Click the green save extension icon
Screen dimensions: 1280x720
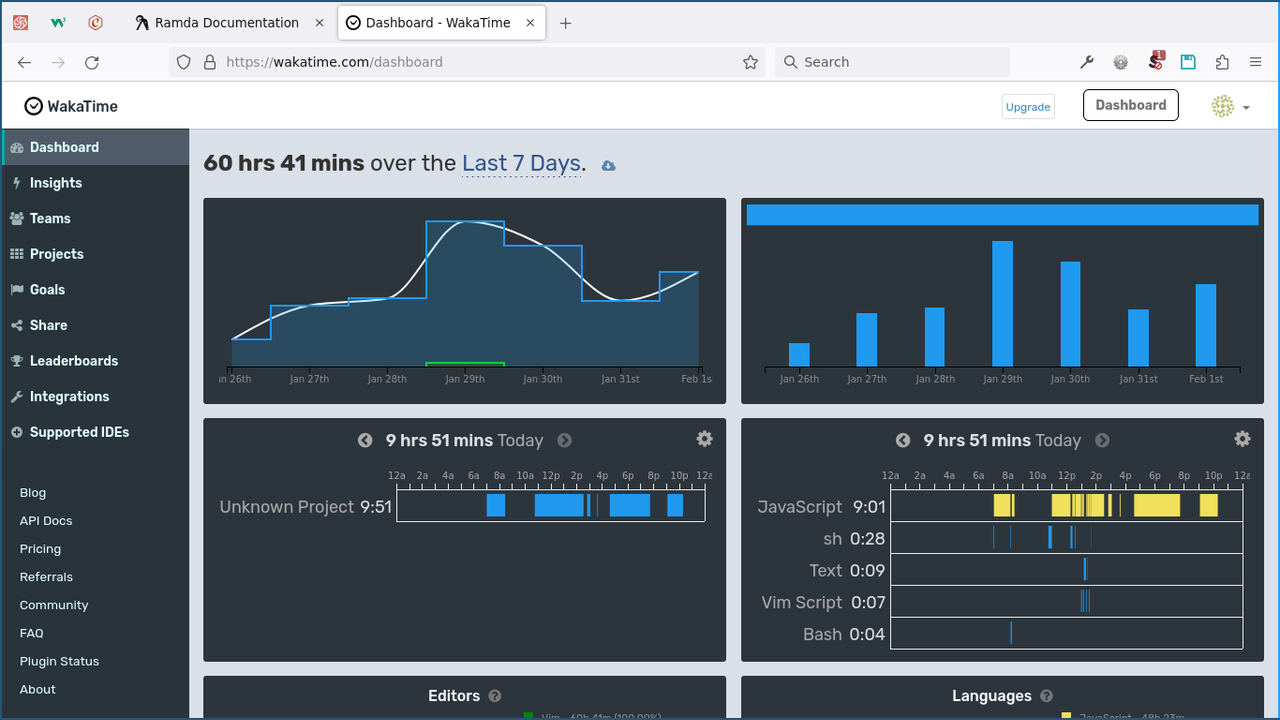[x=1188, y=62]
